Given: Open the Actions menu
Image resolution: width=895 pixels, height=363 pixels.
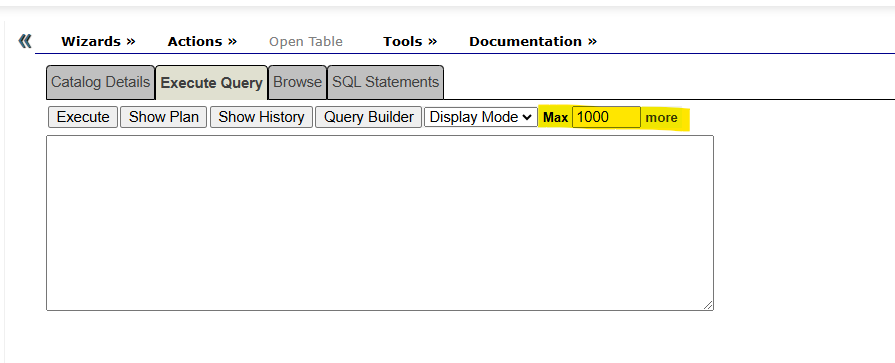Looking at the screenshot, I should pyautogui.click(x=202, y=42).
